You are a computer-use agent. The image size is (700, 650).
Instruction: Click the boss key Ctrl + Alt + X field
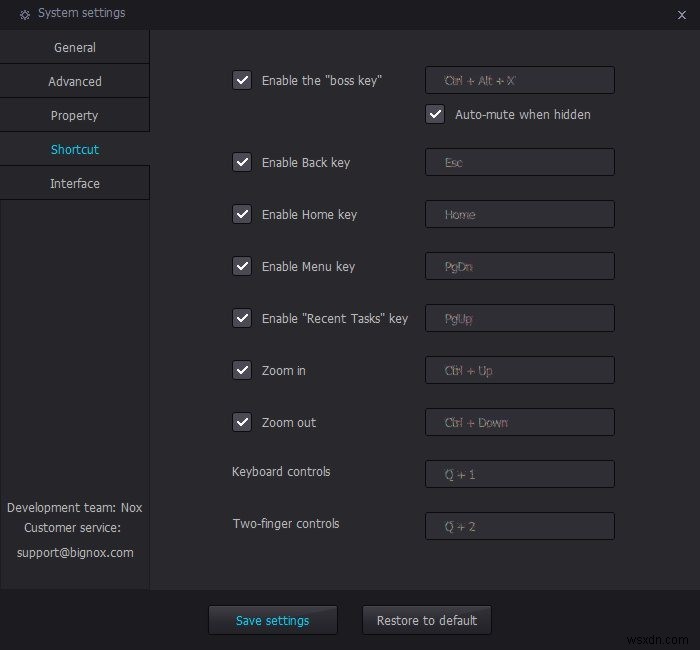click(520, 80)
